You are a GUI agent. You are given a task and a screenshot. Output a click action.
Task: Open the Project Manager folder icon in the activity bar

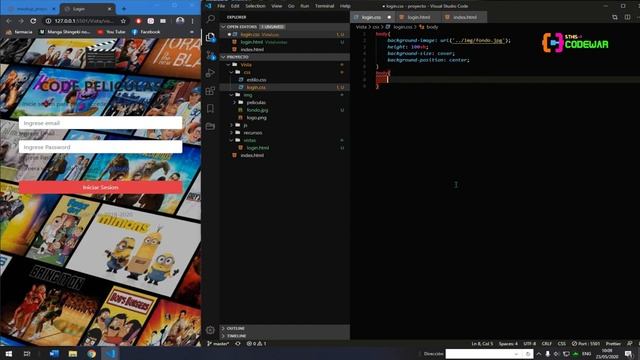211,126
